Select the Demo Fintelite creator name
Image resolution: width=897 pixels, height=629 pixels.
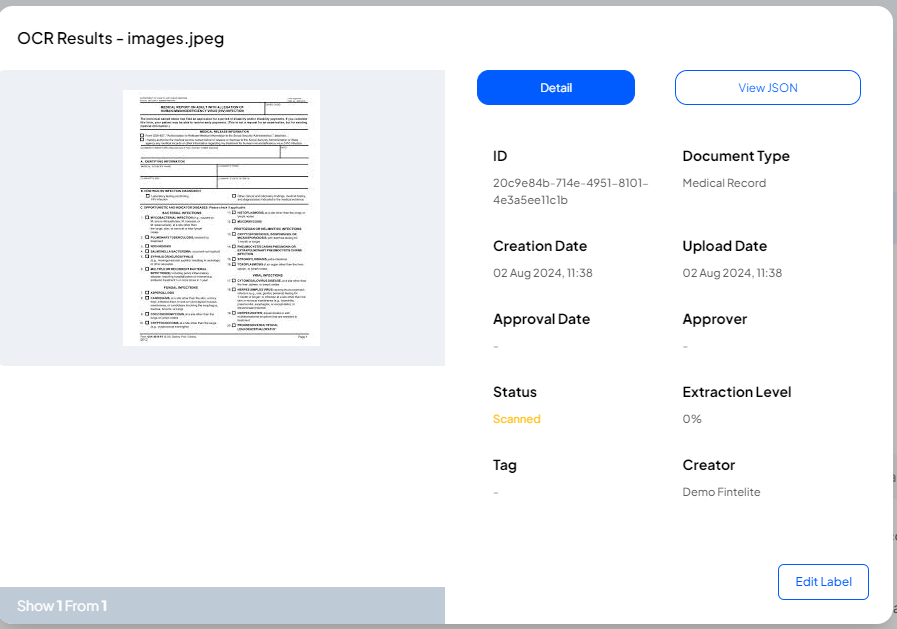(722, 492)
